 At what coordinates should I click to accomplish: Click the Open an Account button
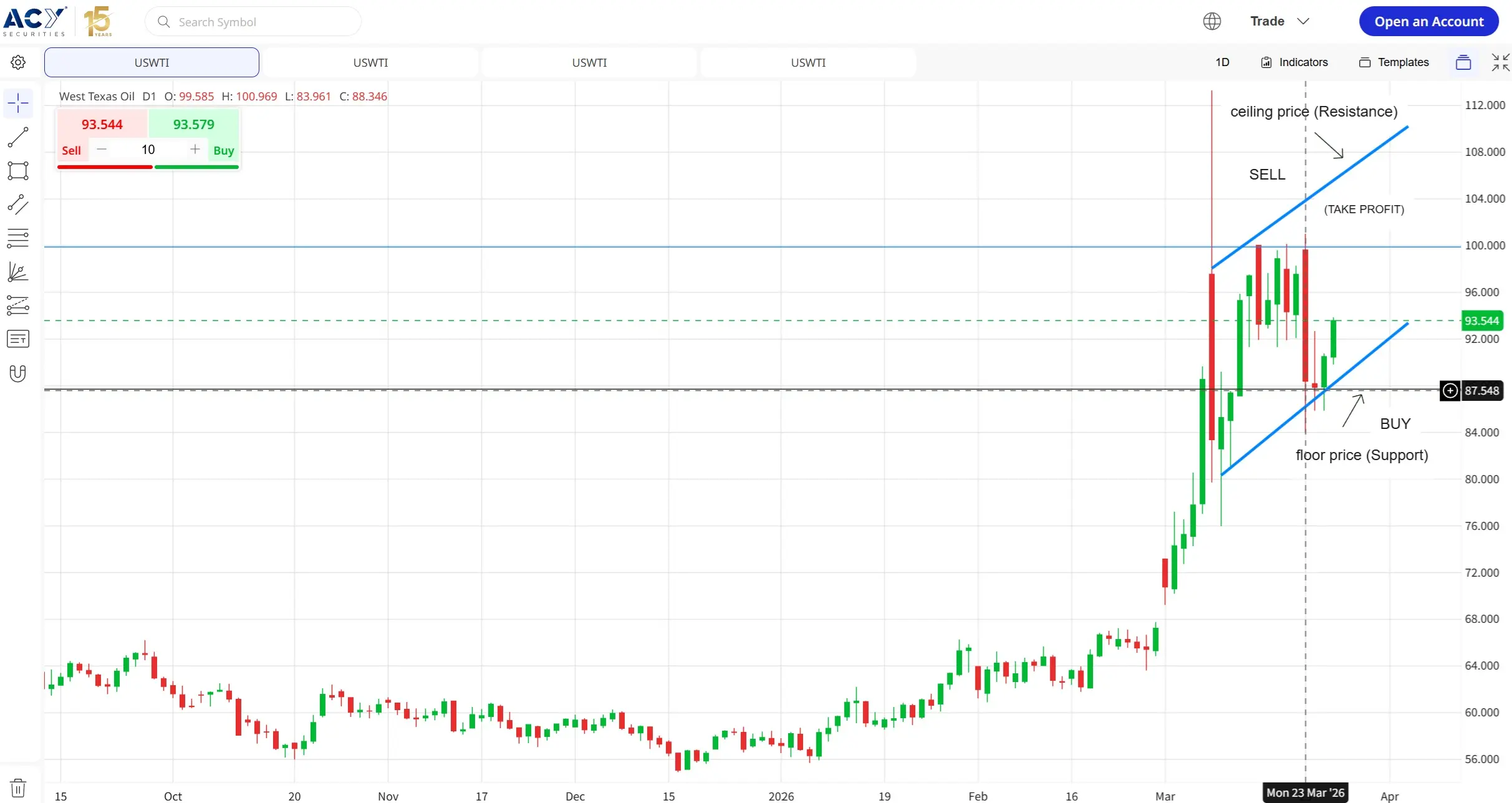[x=1428, y=21]
